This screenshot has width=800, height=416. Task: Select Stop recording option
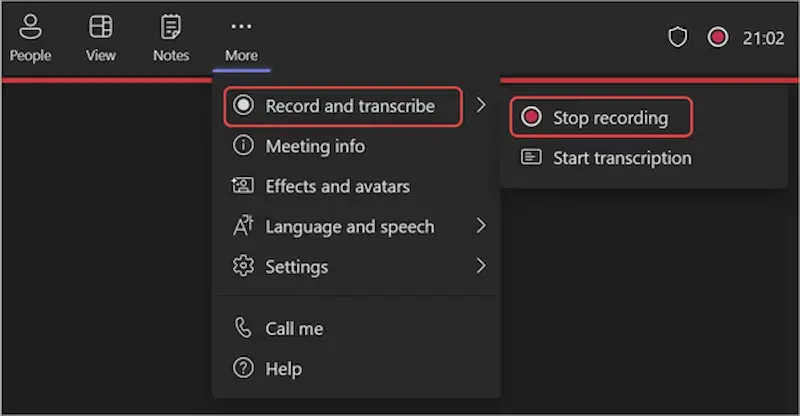click(x=610, y=118)
